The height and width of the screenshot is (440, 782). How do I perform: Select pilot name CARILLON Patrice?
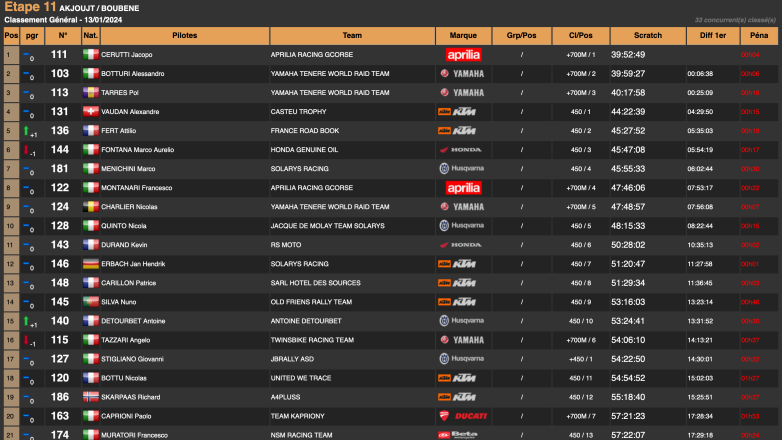click(x=129, y=283)
